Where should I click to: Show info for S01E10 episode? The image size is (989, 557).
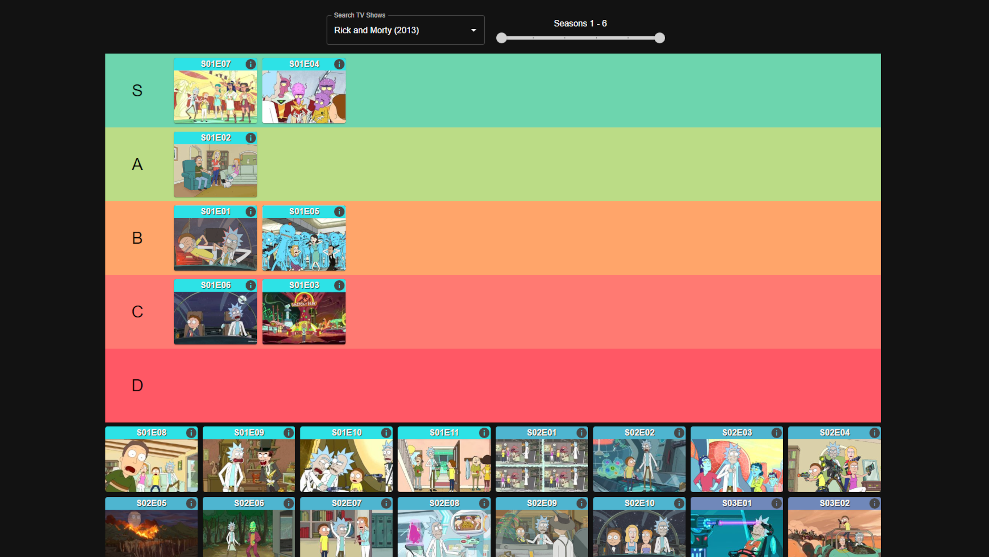click(x=386, y=433)
